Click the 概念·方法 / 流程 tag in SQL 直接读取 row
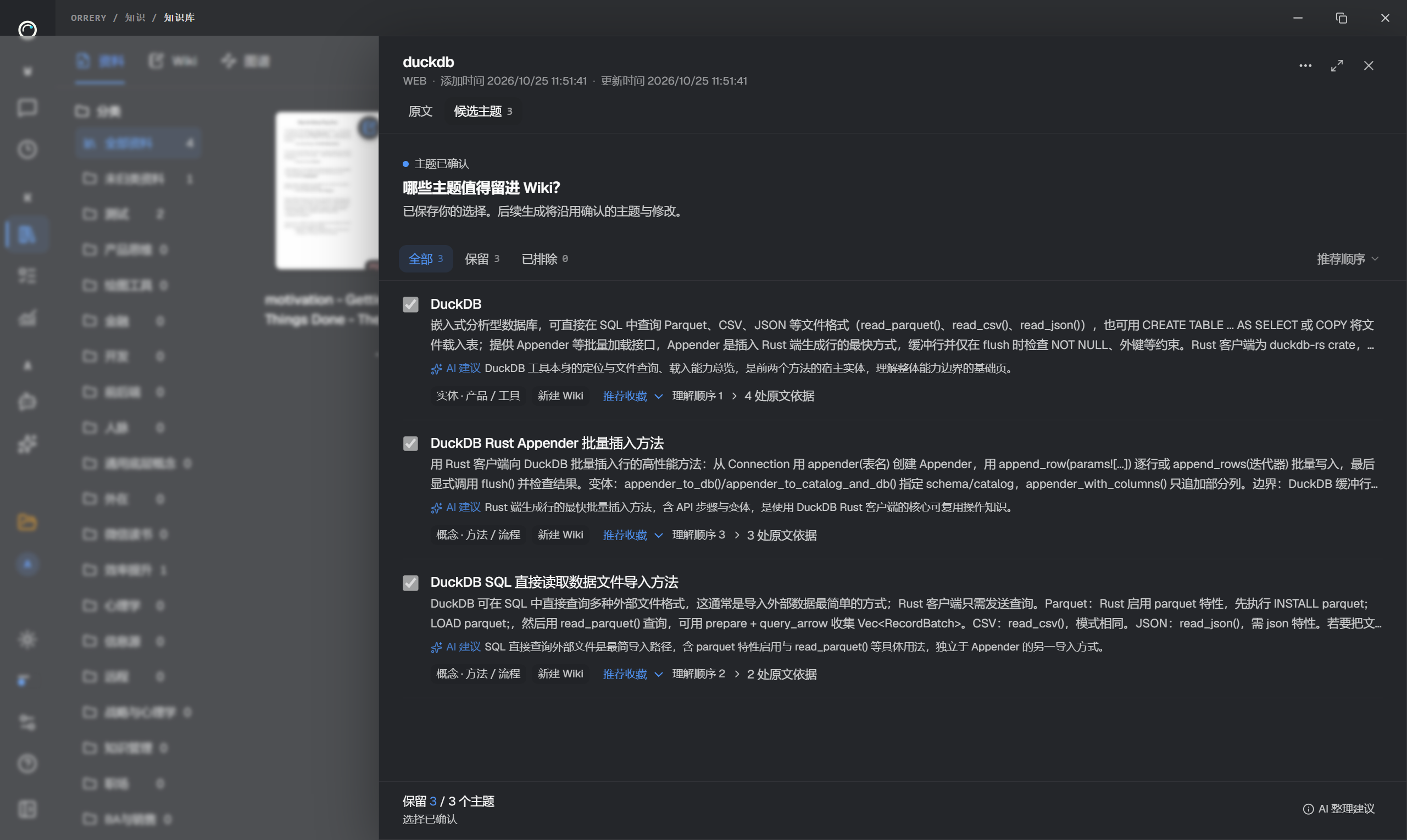The height and width of the screenshot is (840, 1407). pyautogui.click(x=477, y=674)
